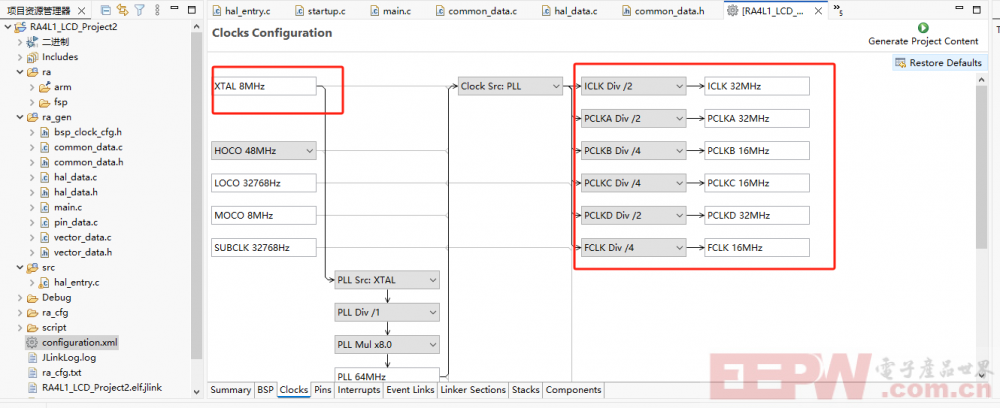The image size is (1000, 408).
Task: Select hal_entry.c under src
Action: pos(77,282)
